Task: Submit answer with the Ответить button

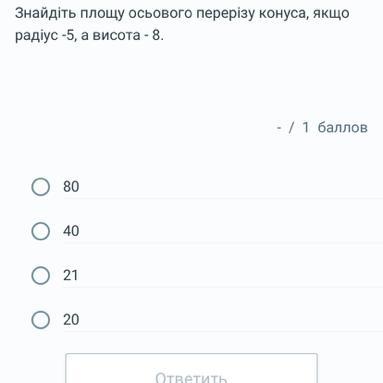Action: pos(191,368)
